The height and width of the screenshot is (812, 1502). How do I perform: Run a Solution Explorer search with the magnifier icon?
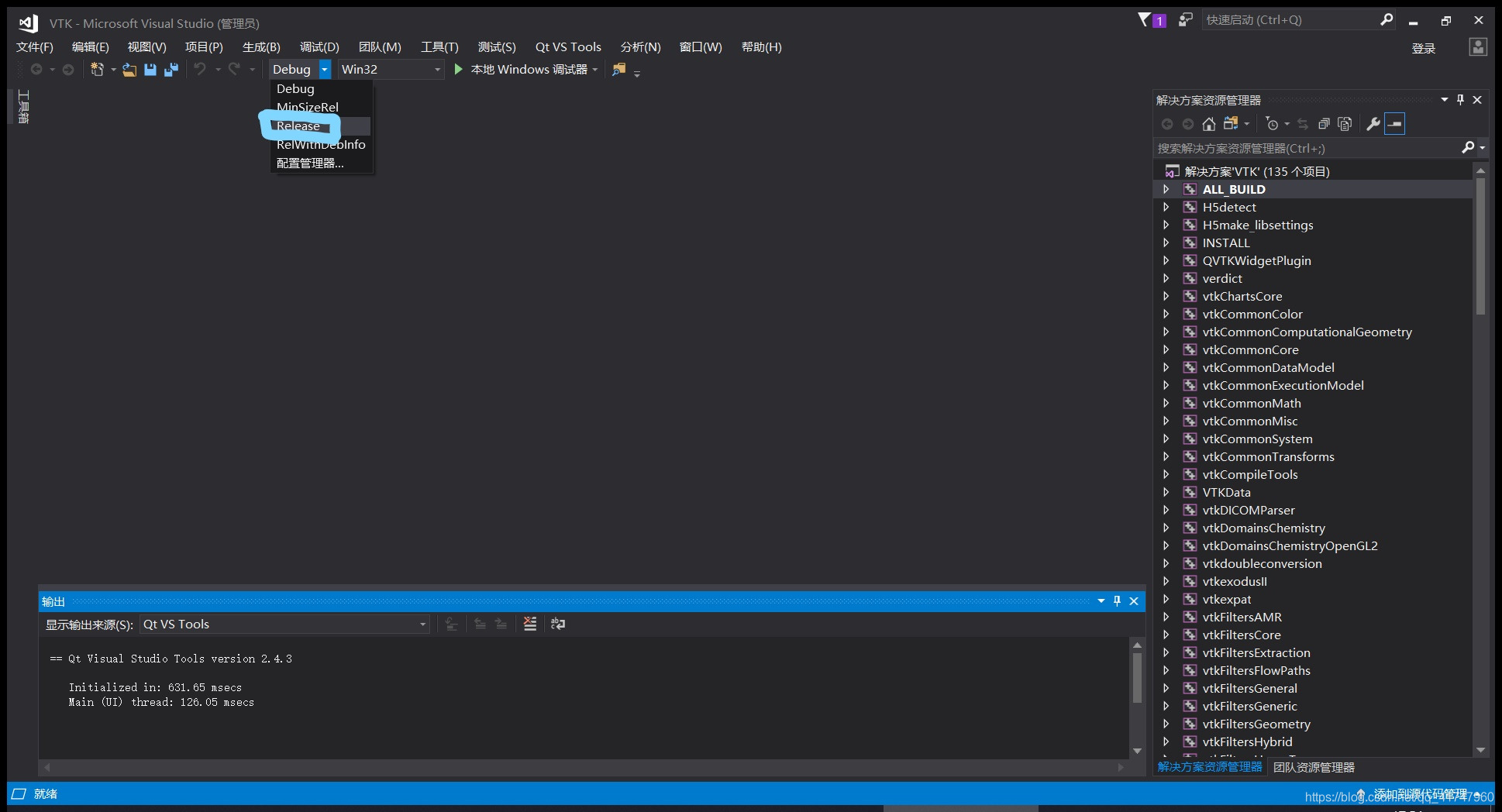(x=1469, y=148)
